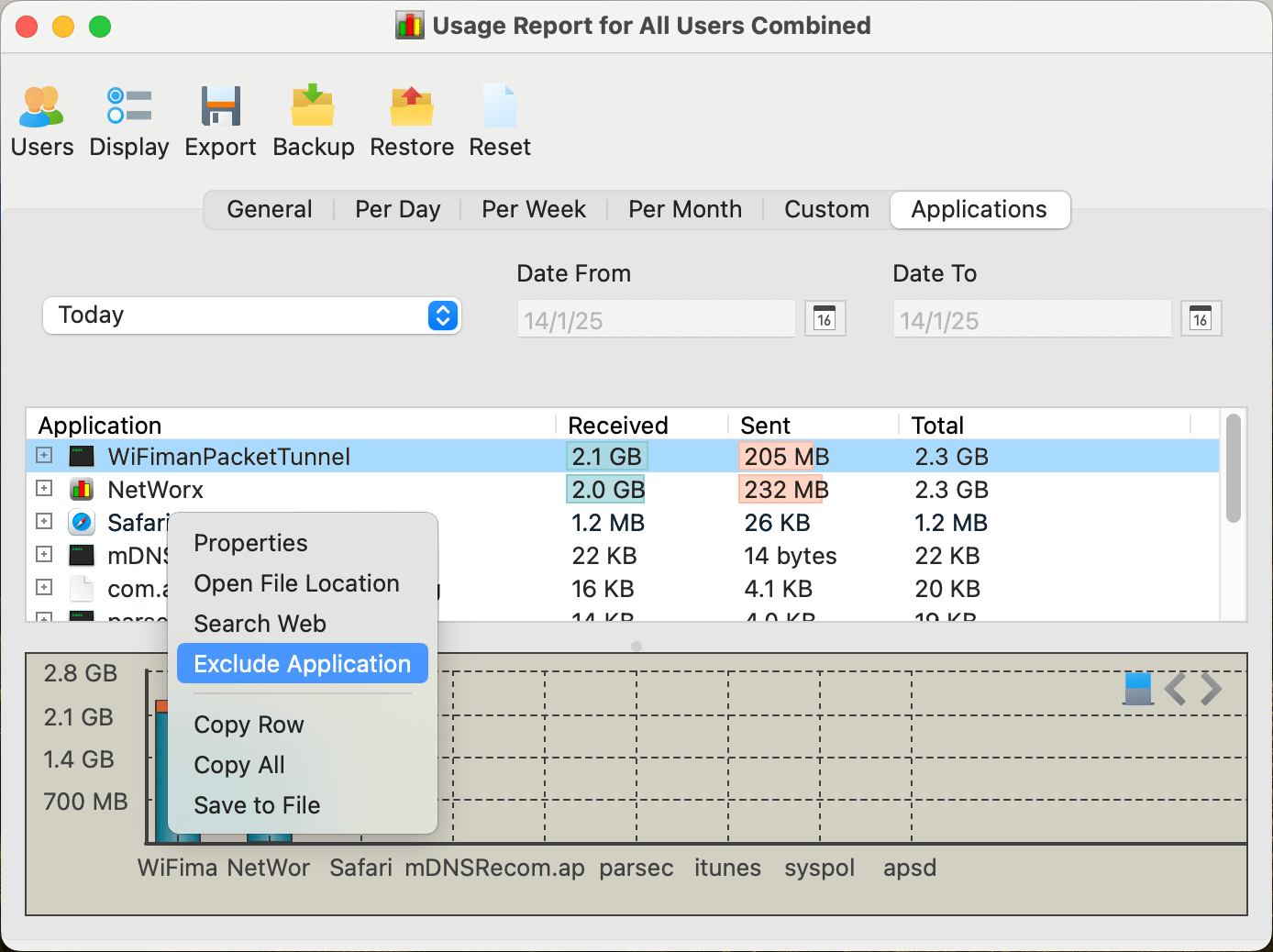Click the 205 MB sent cell
The width and height of the screenshot is (1273, 952).
click(786, 457)
